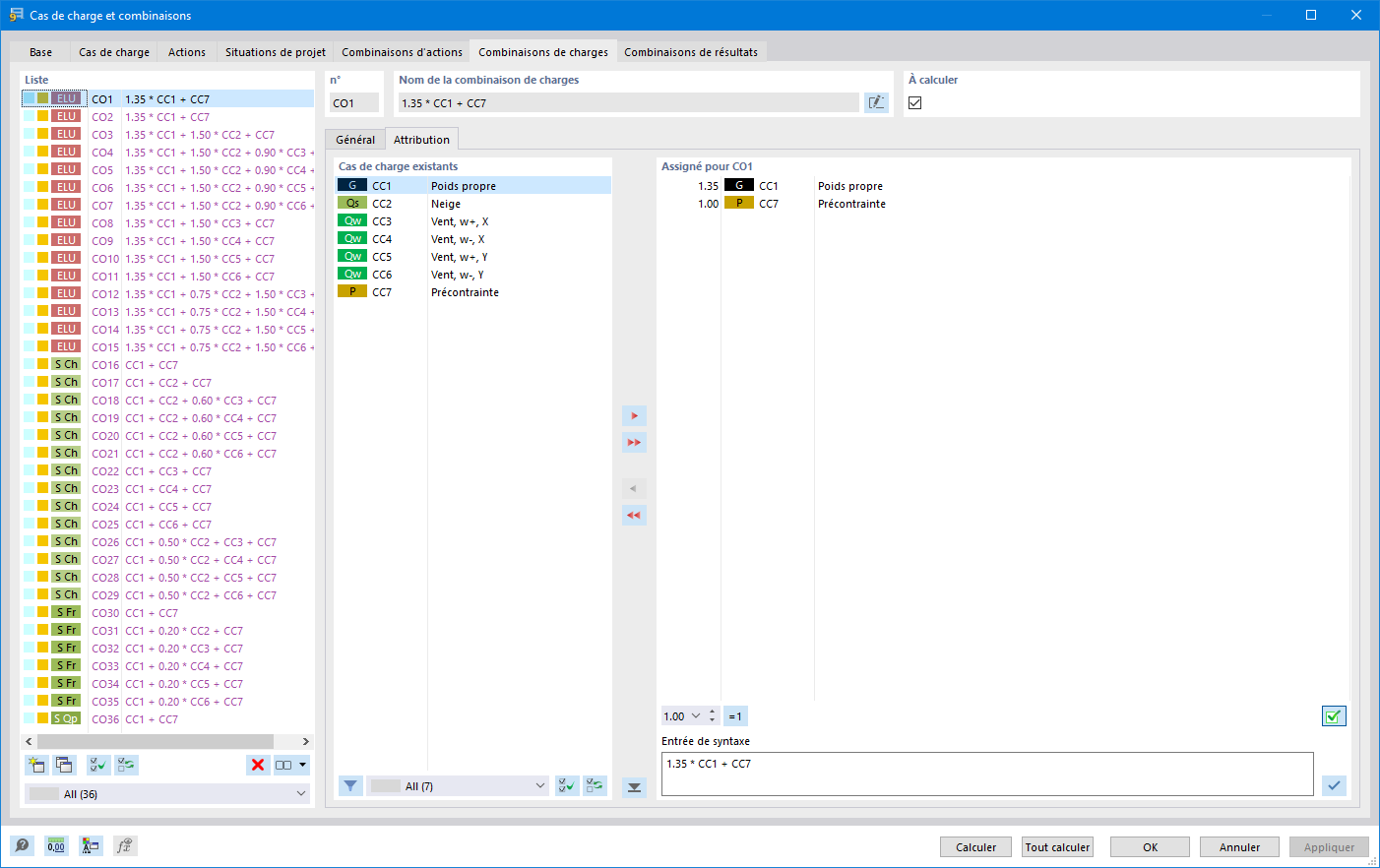This screenshot has height=868, width=1380.
Task: Click the Appliquer button
Action: coord(1329,847)
